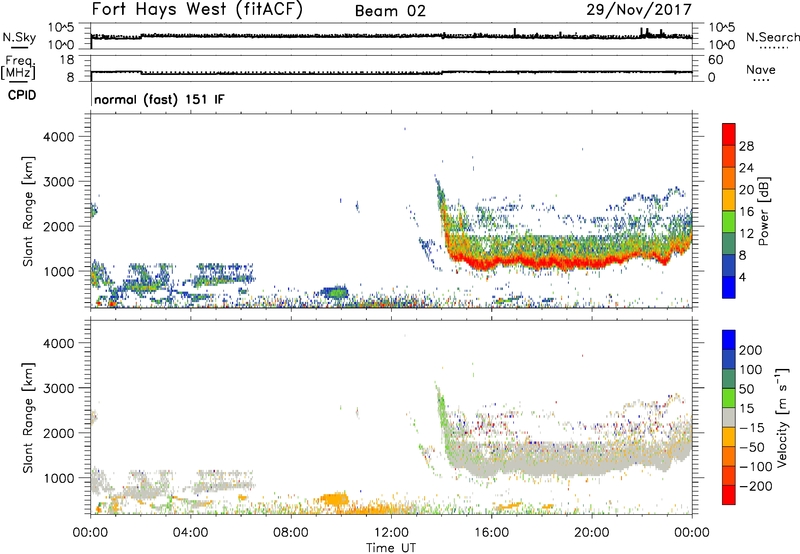
Task: Click the blue segment of the Power colorbar
Action: (x=729, y=287)
